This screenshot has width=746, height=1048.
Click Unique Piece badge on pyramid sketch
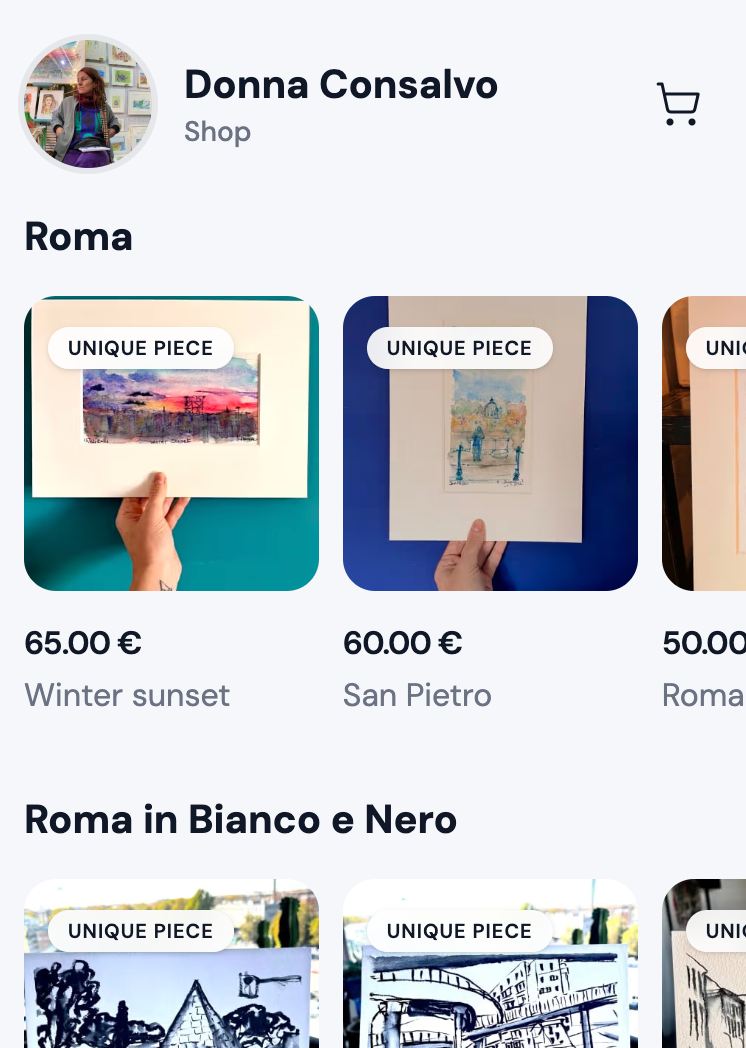[141, 931]
